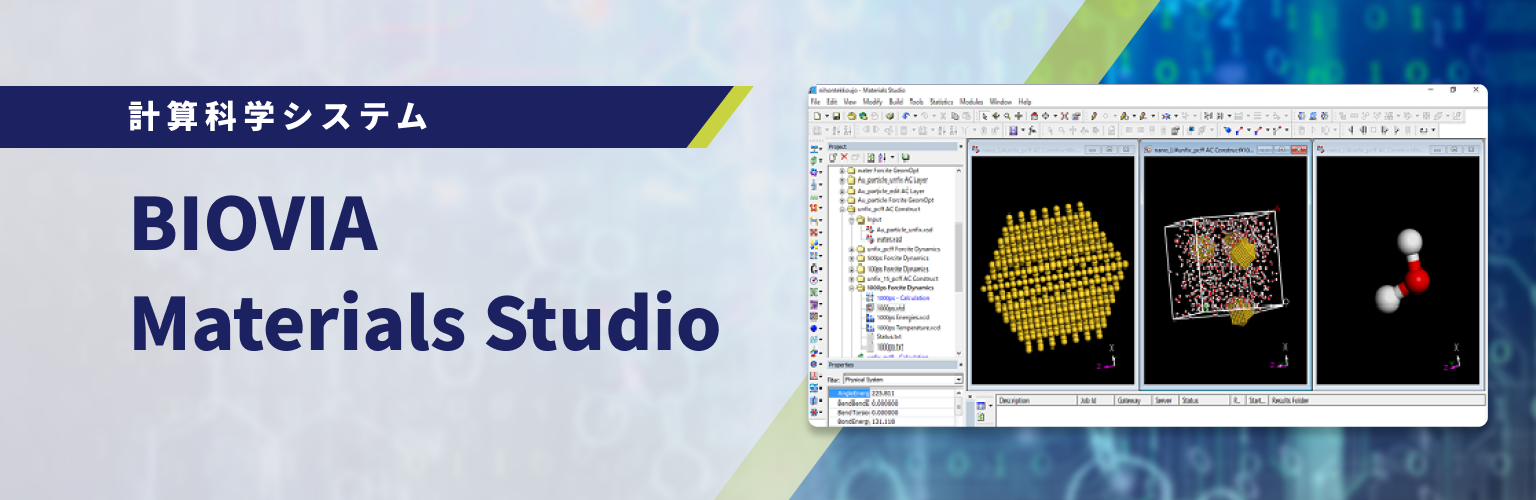Viewport: 1536px width, 500px height.
Task: Close the middle AC Construct document window
Action: [1299, 149]
